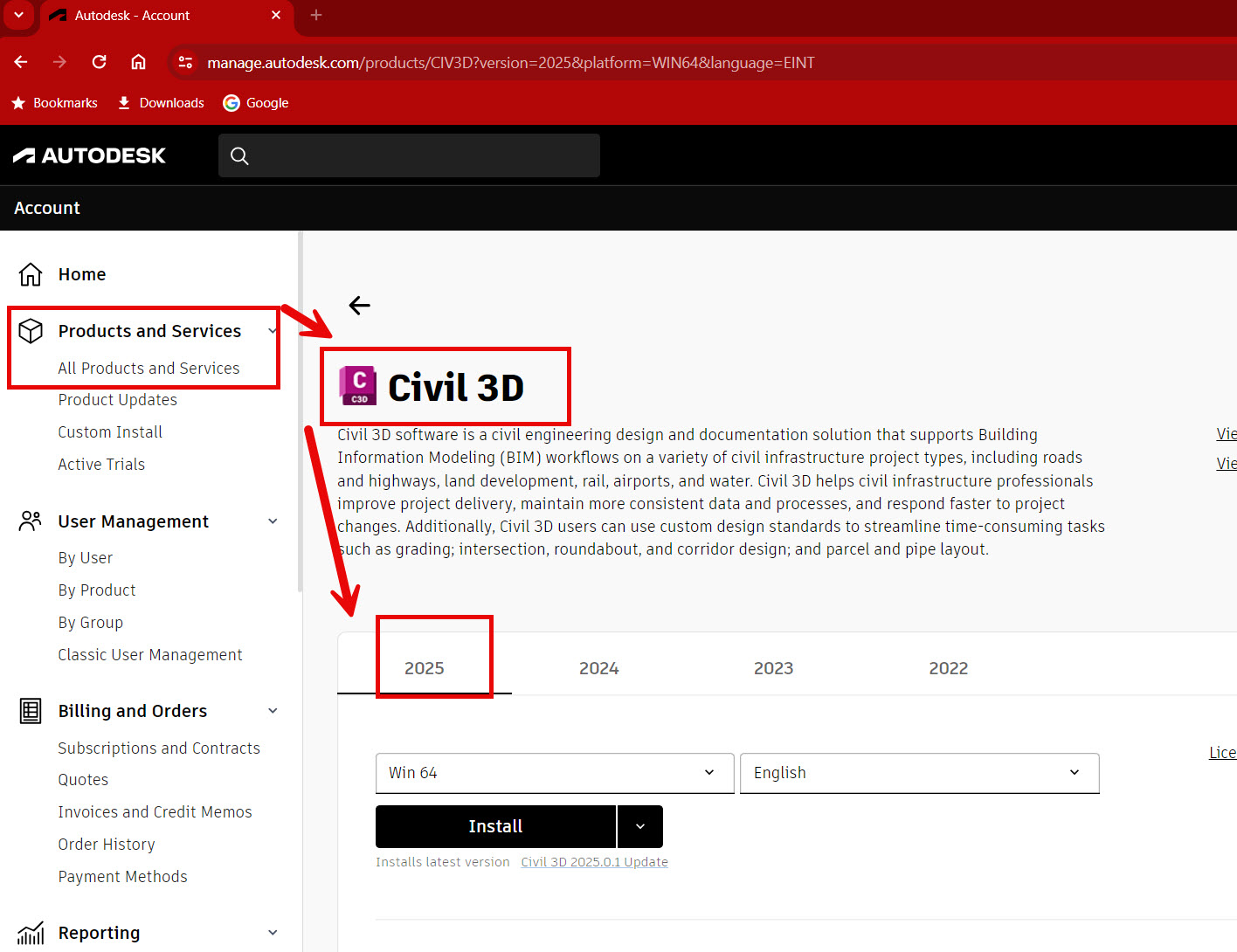Open Products and Services section
Image resolution: width=1237 pixels, height=952 pixels.
pos(149,331)
